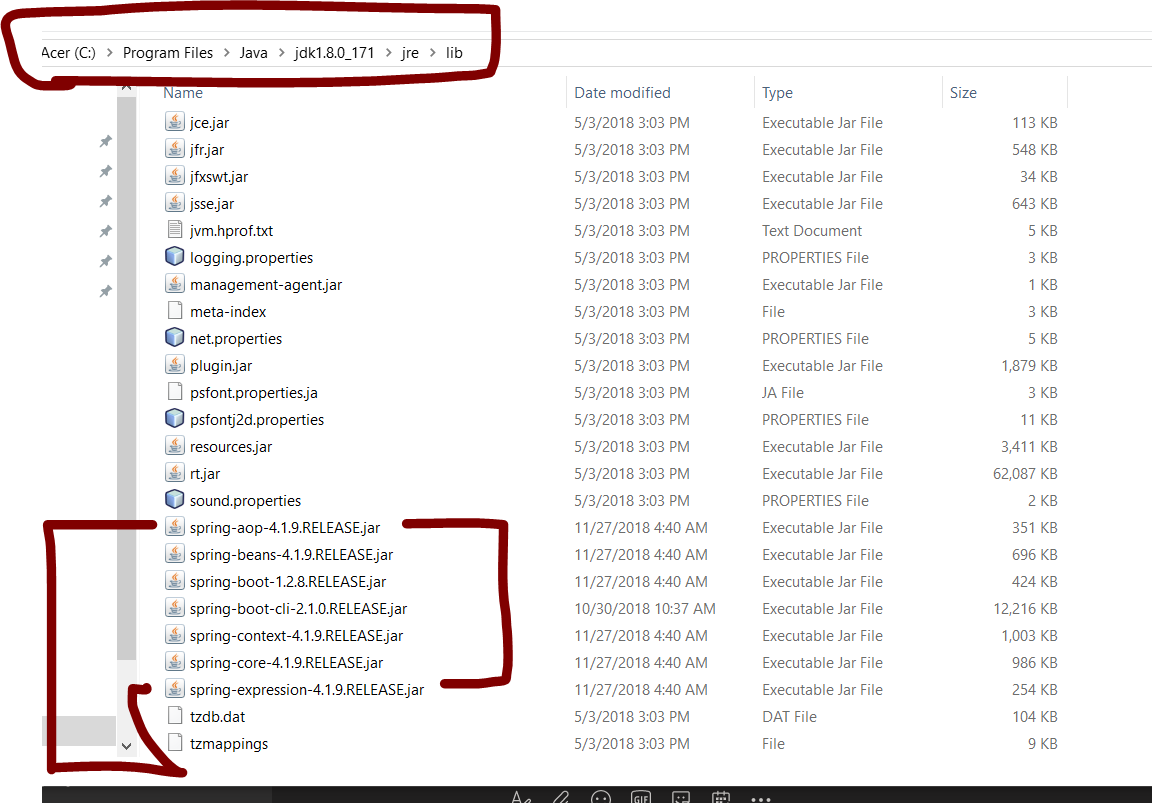Select the jvm.hprof.txt file name
The image size is (1152, 803).
[x=231, y=231]
